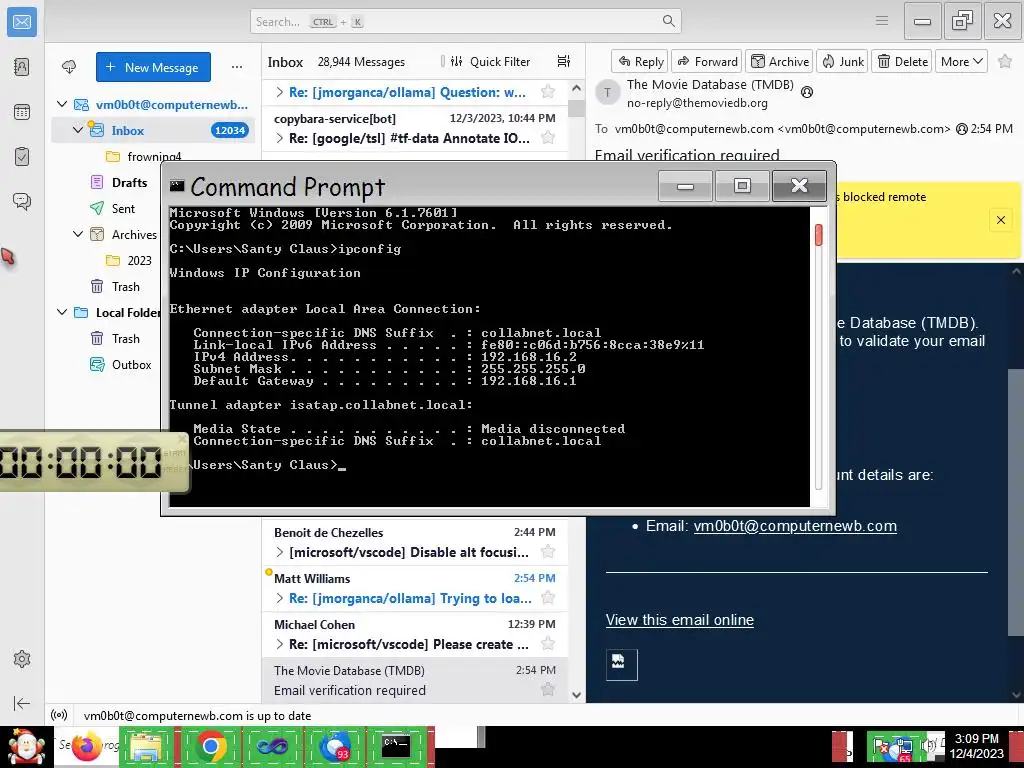Select the 2023 archive folder
Image resolution: width=1024 pixels, height=768 pixels.
[138, 260]
